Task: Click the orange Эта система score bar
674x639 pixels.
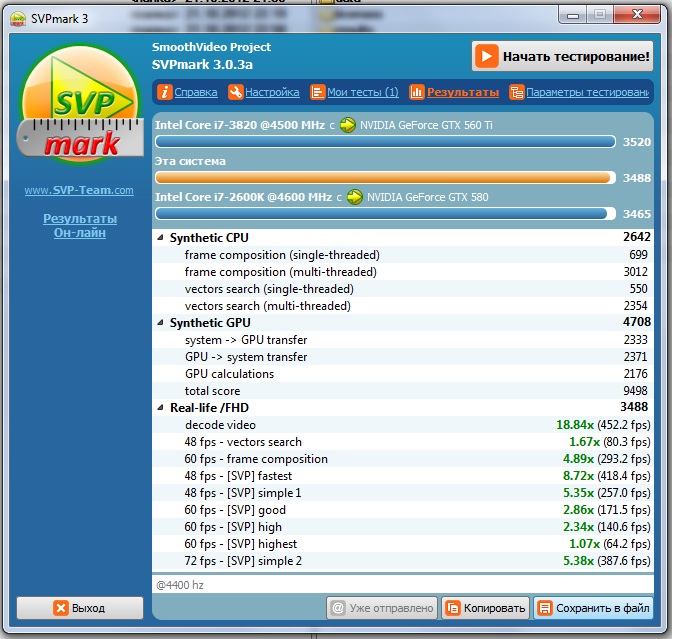Action: point(385,178)
